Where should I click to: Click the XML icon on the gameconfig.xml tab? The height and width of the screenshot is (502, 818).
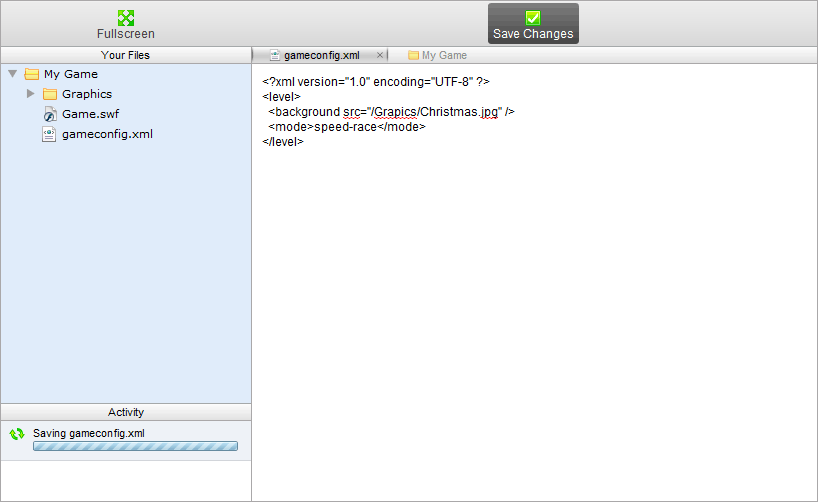coord(275,55)
